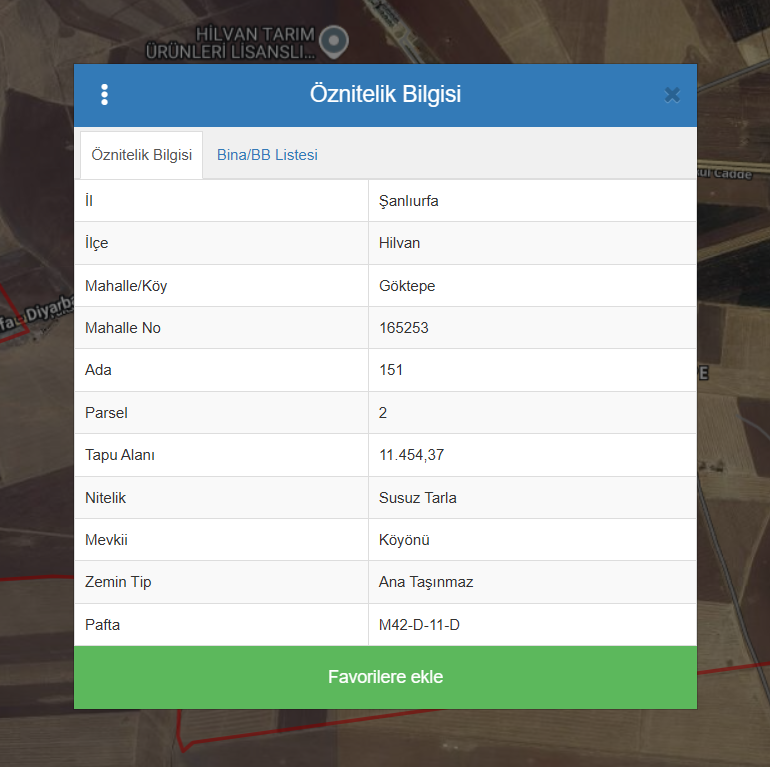Select the Köyönü Mevkii value
Viewport: 770px width, 767px height.
click(404, 540)
